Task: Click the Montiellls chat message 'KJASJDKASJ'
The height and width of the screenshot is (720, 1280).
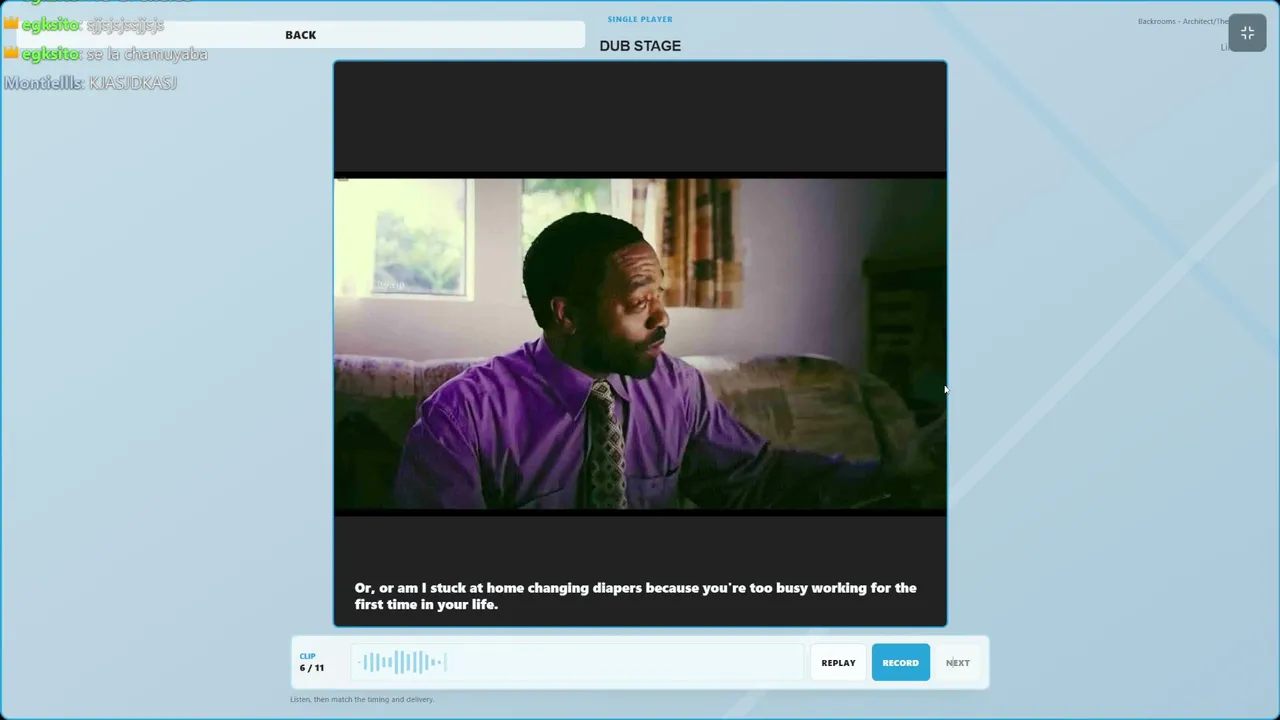Action: pyautogui.click(x=133, y=83)
